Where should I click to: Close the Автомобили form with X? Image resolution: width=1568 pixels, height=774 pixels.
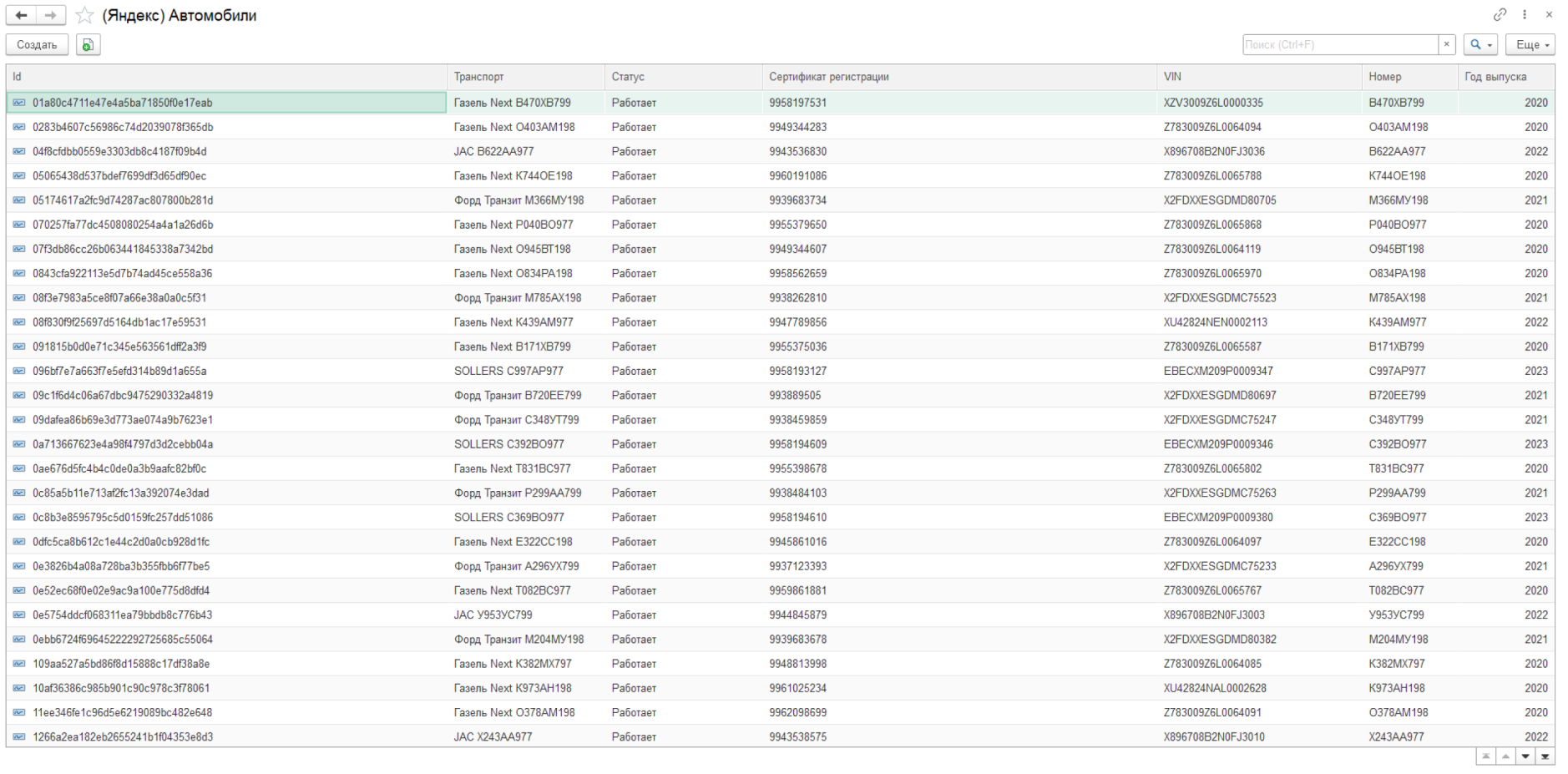click(x=1549, y=14)
